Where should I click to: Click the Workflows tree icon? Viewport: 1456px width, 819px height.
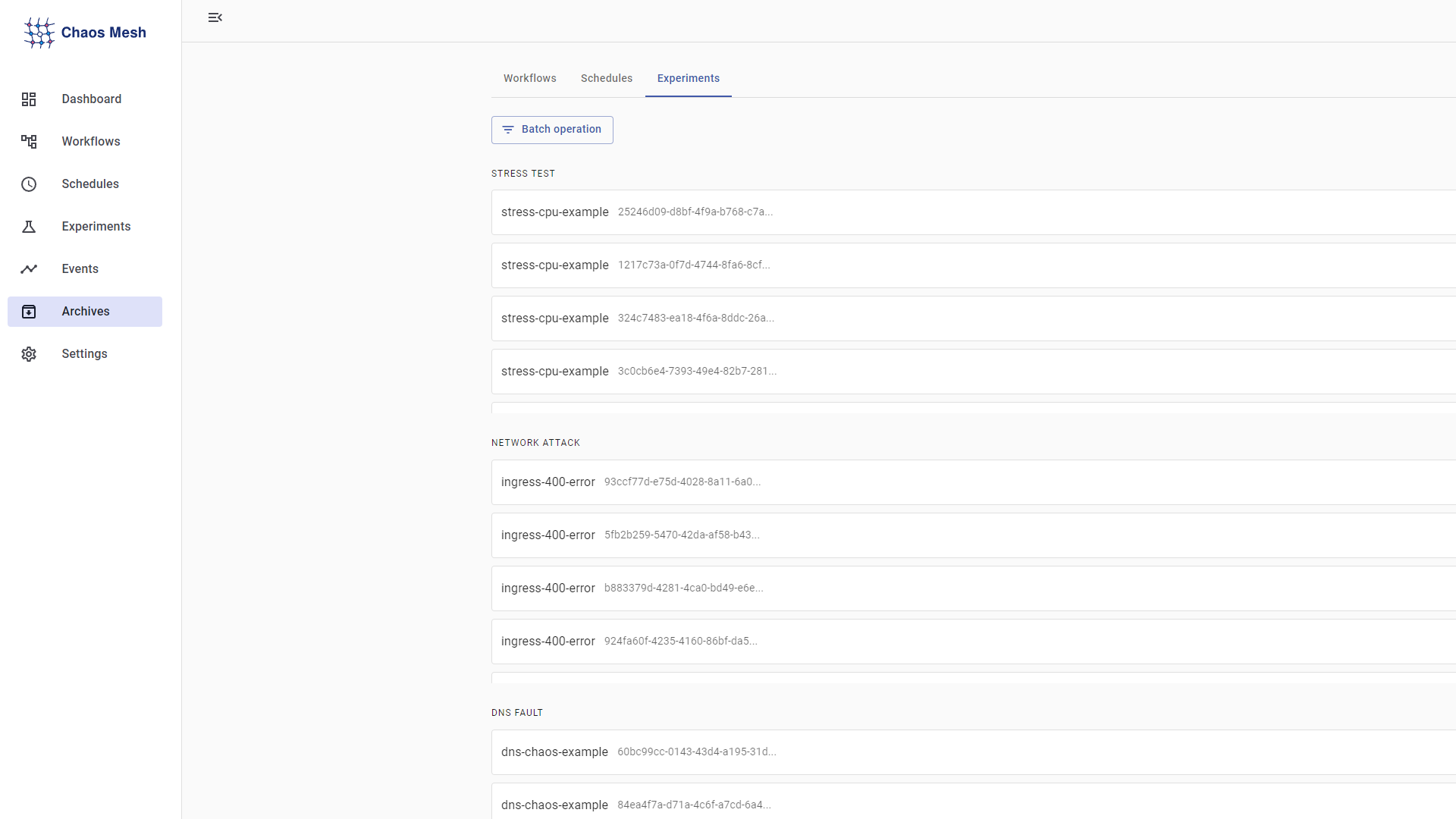(x=29, y=142)
